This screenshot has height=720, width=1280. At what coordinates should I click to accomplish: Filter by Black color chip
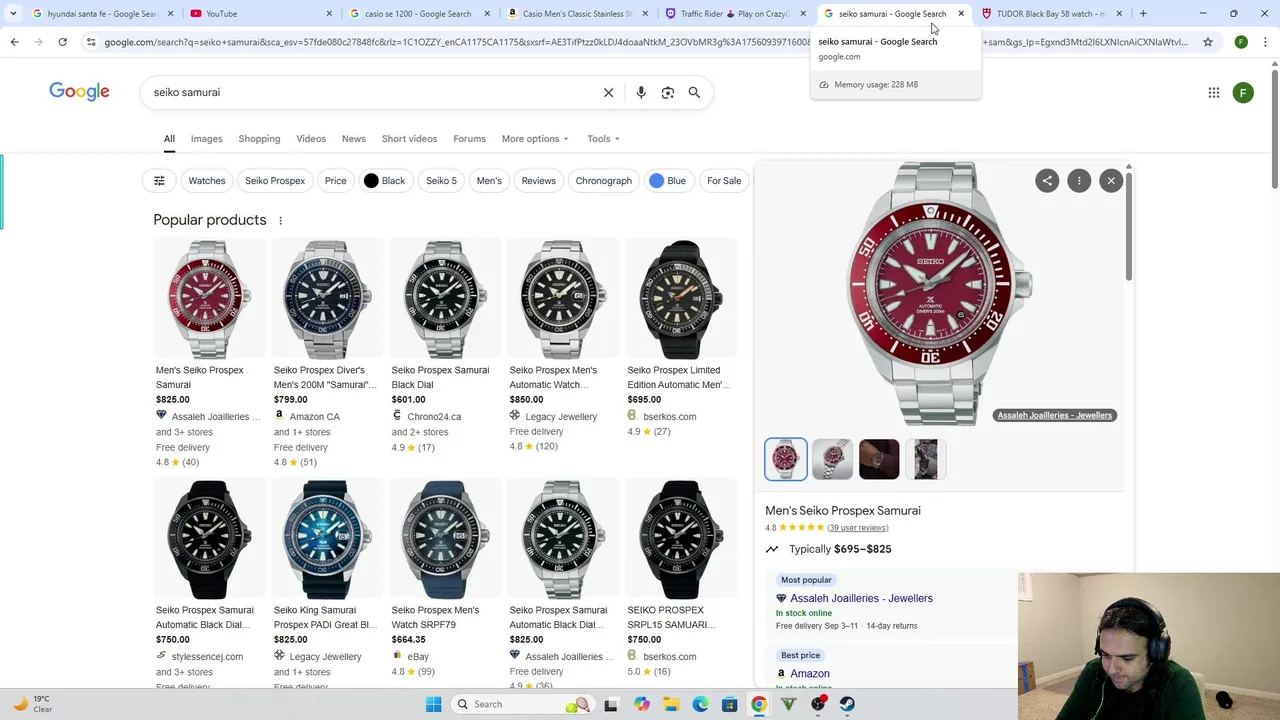[385, 181]
